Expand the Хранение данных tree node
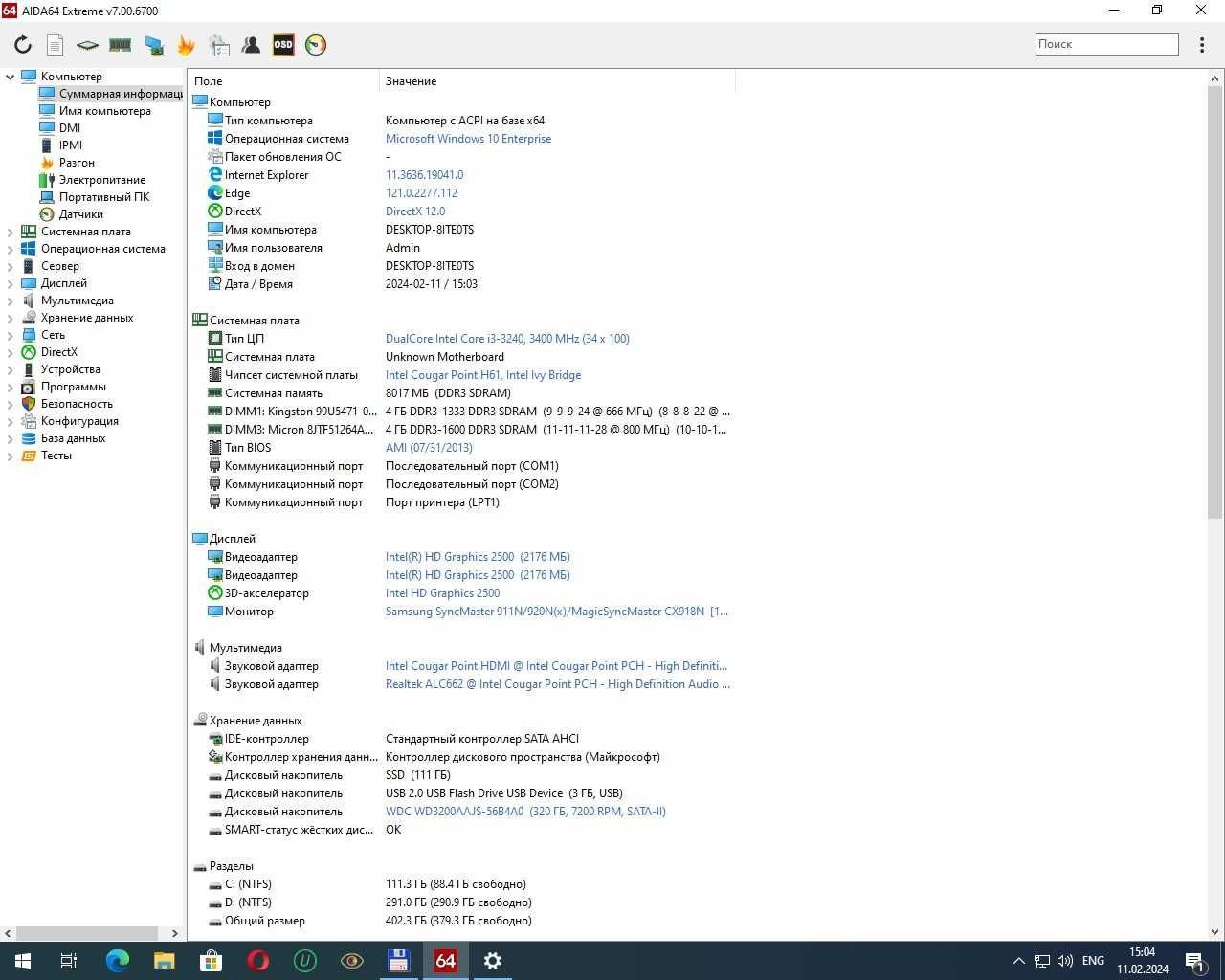 pyautogui.click(x=11, y=318)
